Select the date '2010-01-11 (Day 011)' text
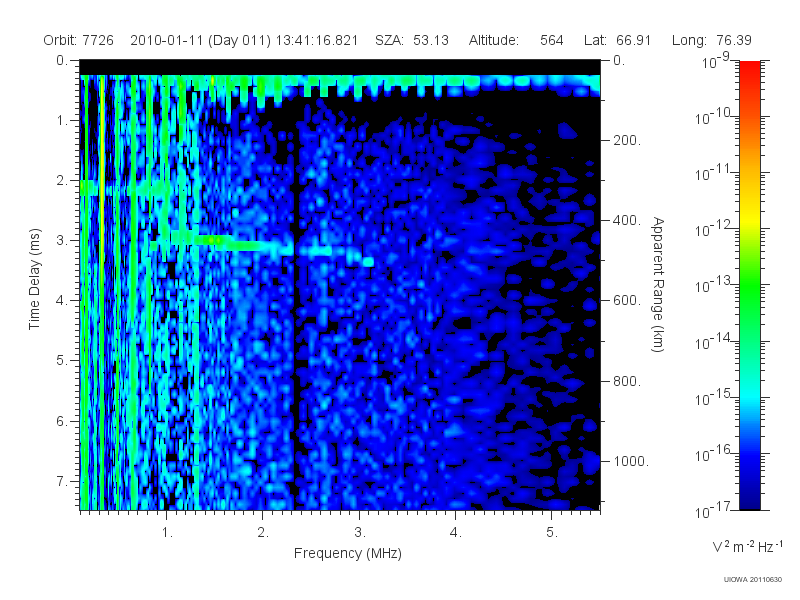The image size is (800, 600). coord(200,40)
